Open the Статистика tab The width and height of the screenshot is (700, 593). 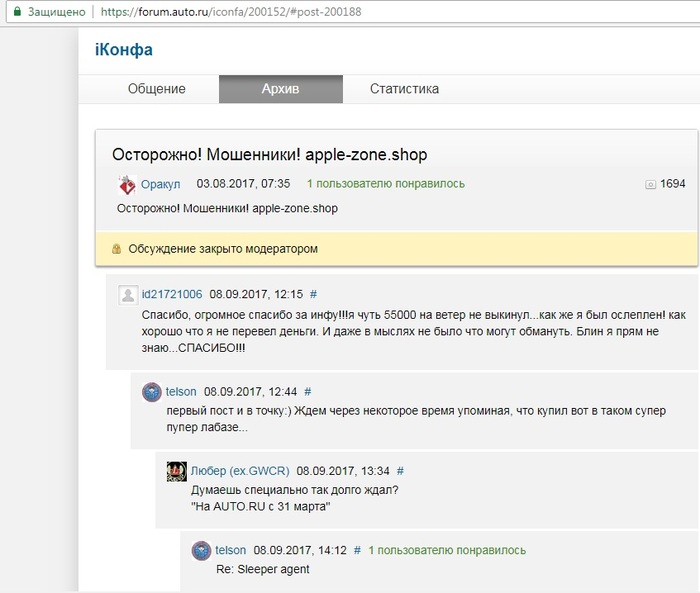pos(404,89)
